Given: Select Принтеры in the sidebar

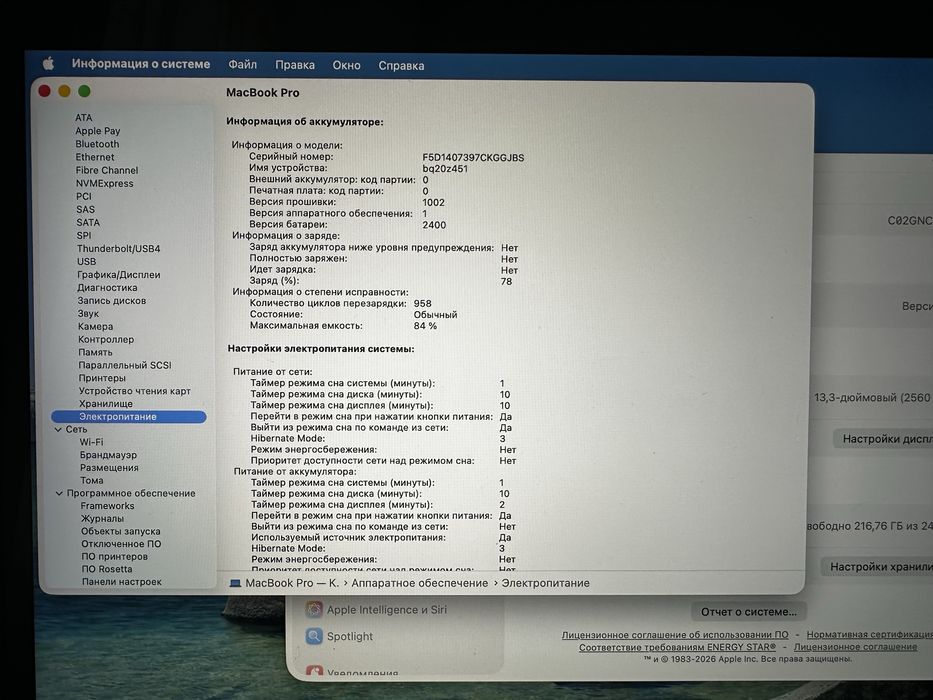Looking at the screenshot, I should (102, 378).
